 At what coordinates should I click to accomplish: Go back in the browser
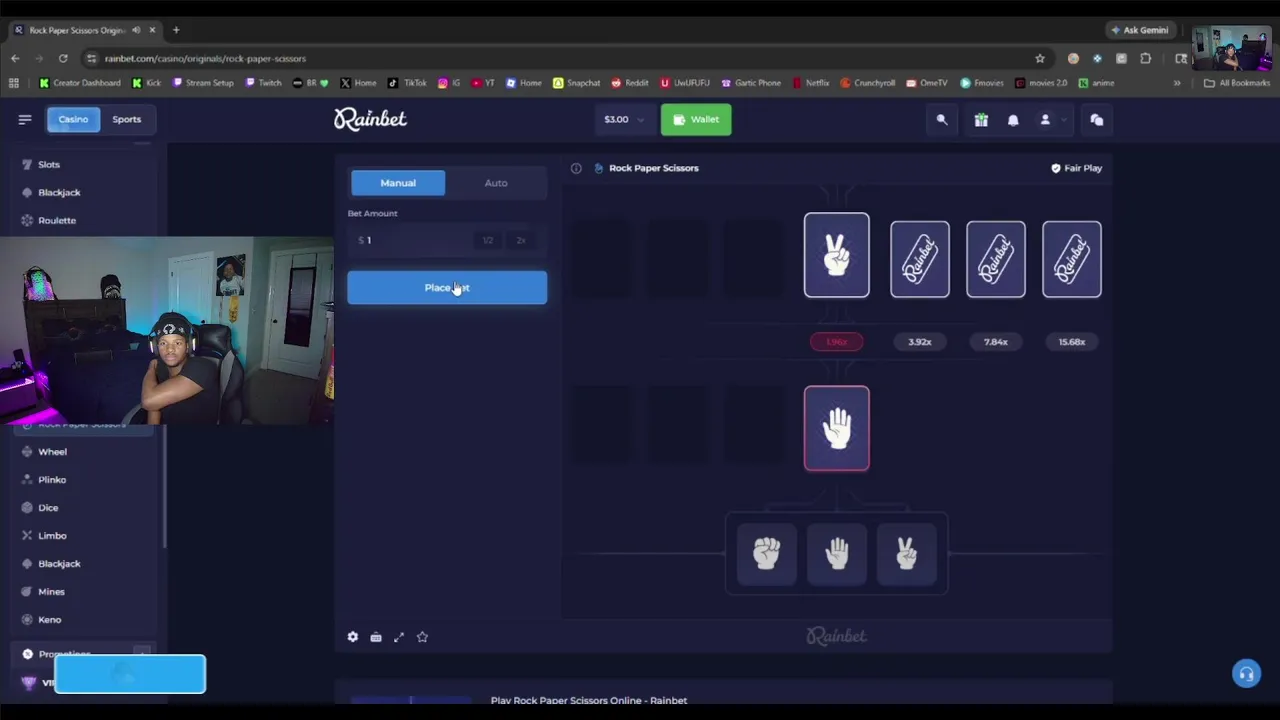(x=15, y=58)
